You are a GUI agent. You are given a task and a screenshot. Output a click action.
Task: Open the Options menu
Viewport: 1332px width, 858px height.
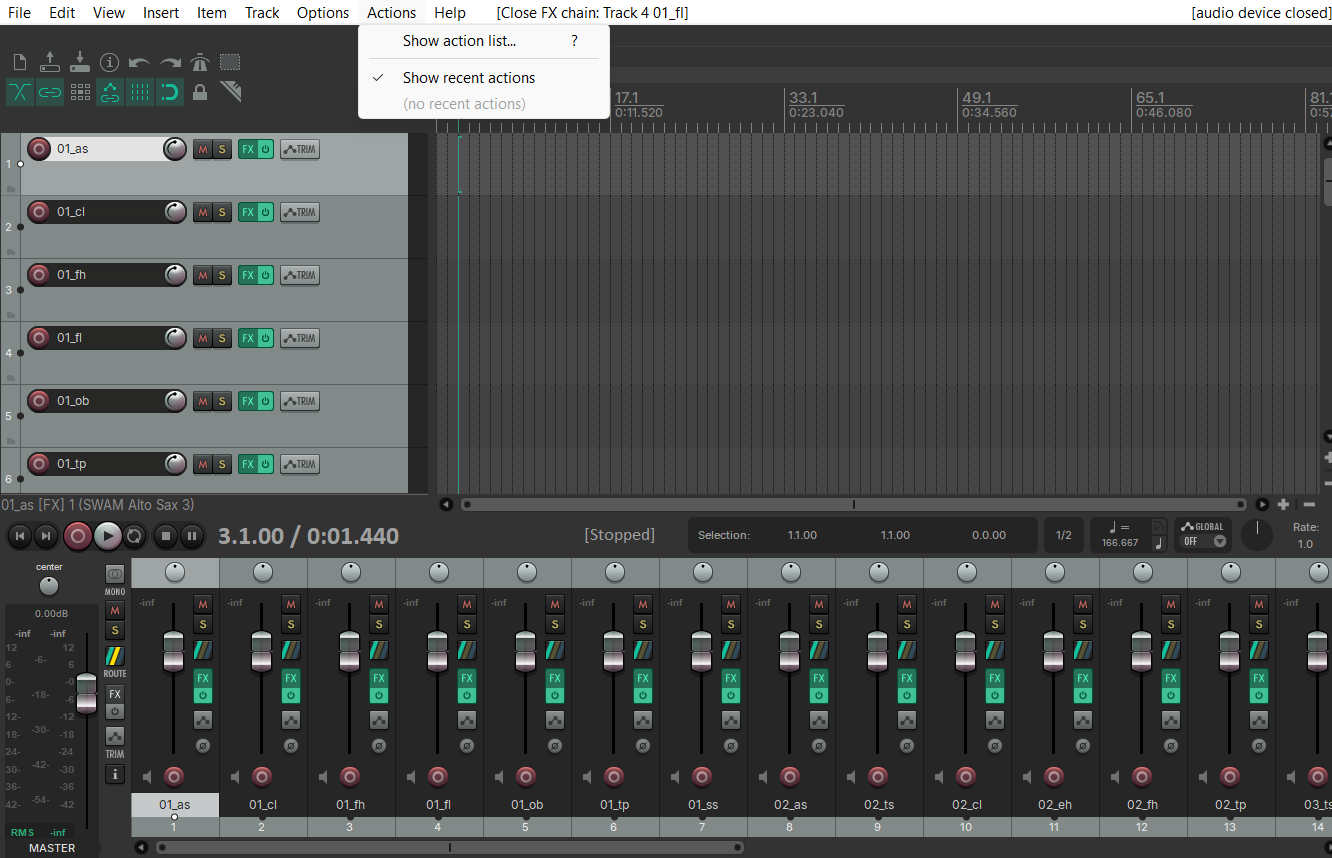pos(323,12)
